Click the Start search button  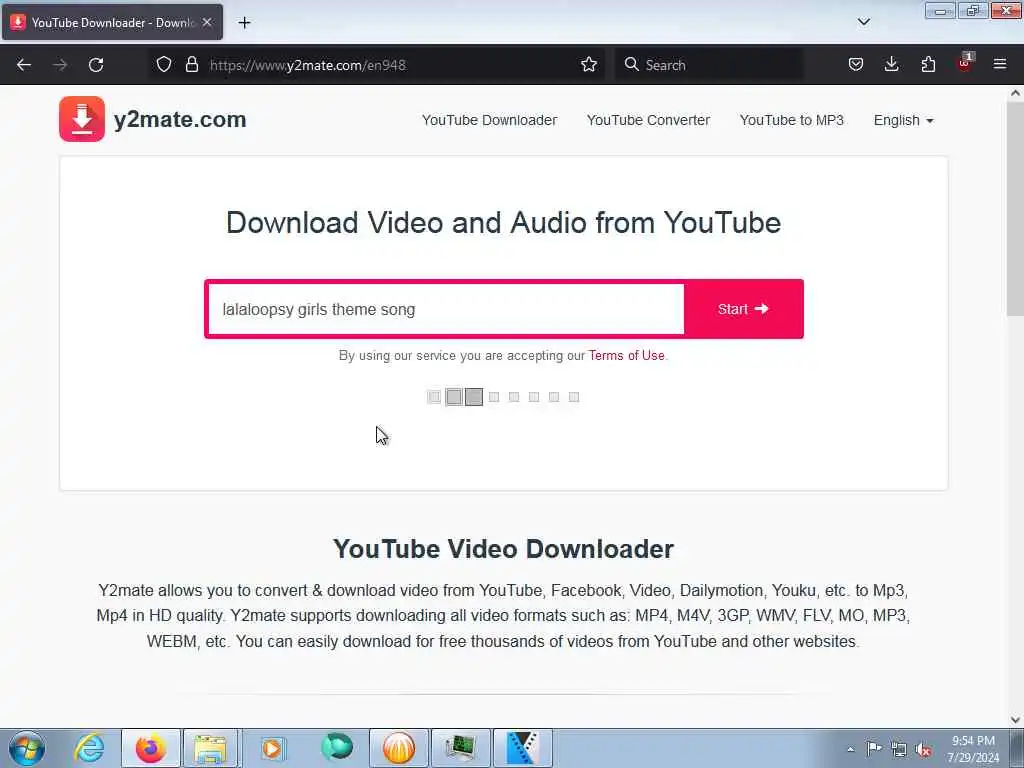click(743, 309)
